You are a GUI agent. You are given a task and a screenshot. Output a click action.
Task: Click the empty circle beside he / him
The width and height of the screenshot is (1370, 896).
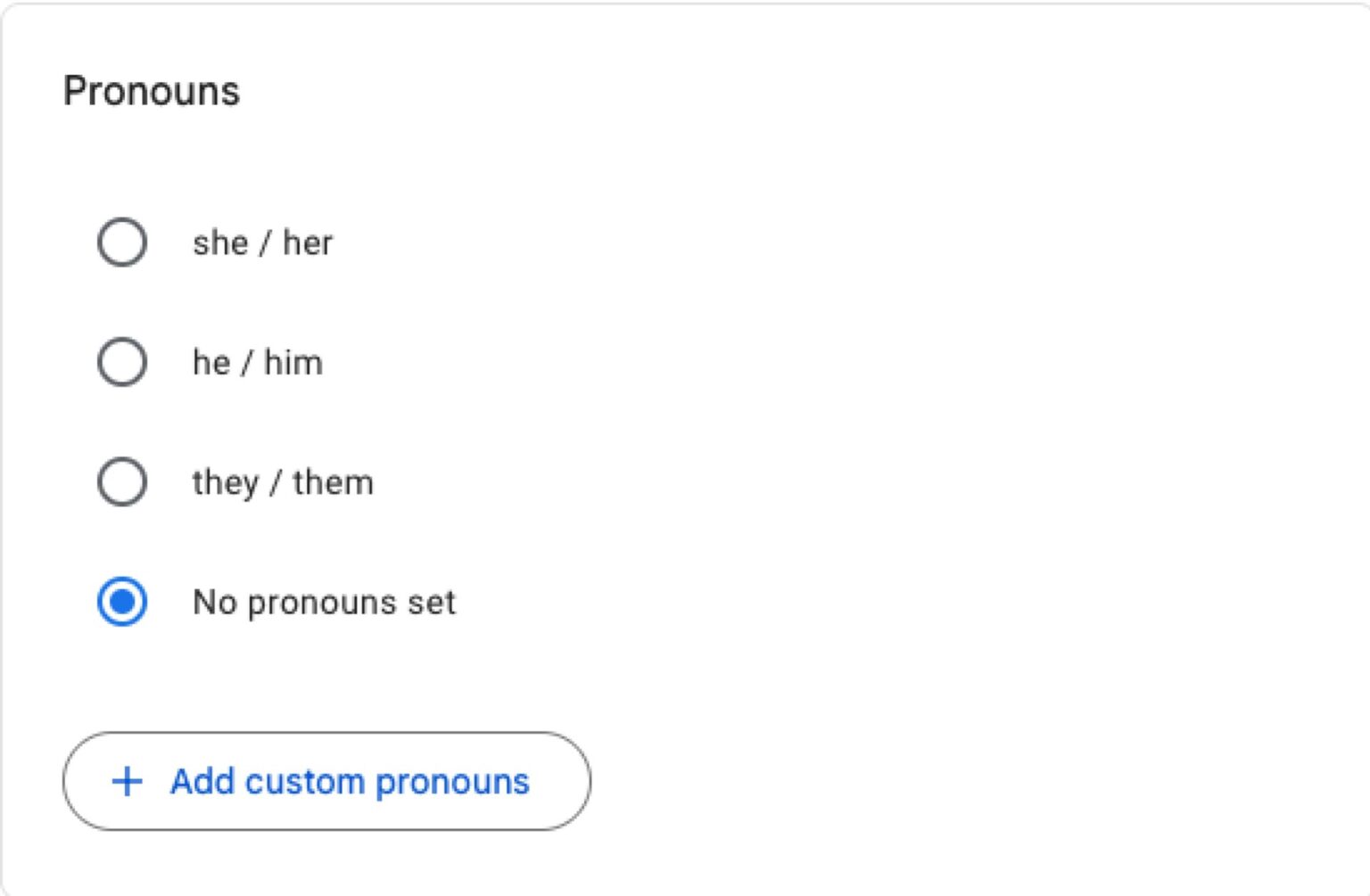[121, 362]
